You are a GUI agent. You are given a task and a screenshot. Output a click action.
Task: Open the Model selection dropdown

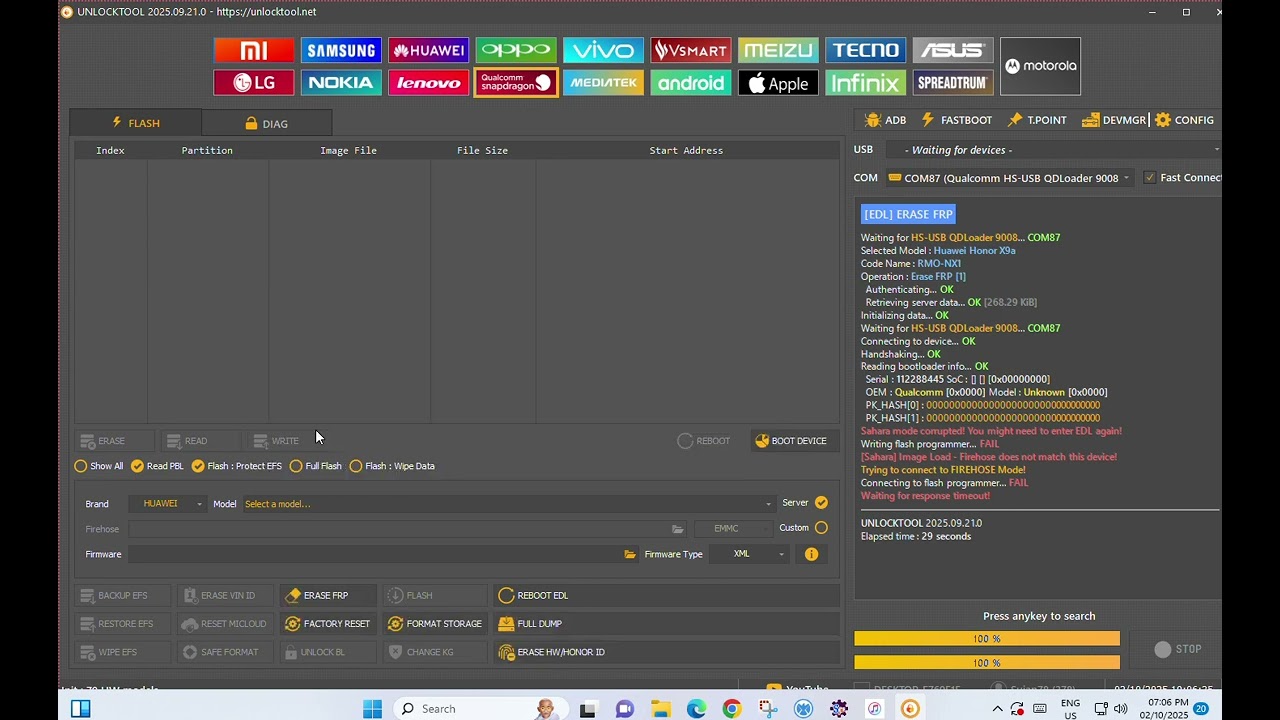tap(508, 504)
